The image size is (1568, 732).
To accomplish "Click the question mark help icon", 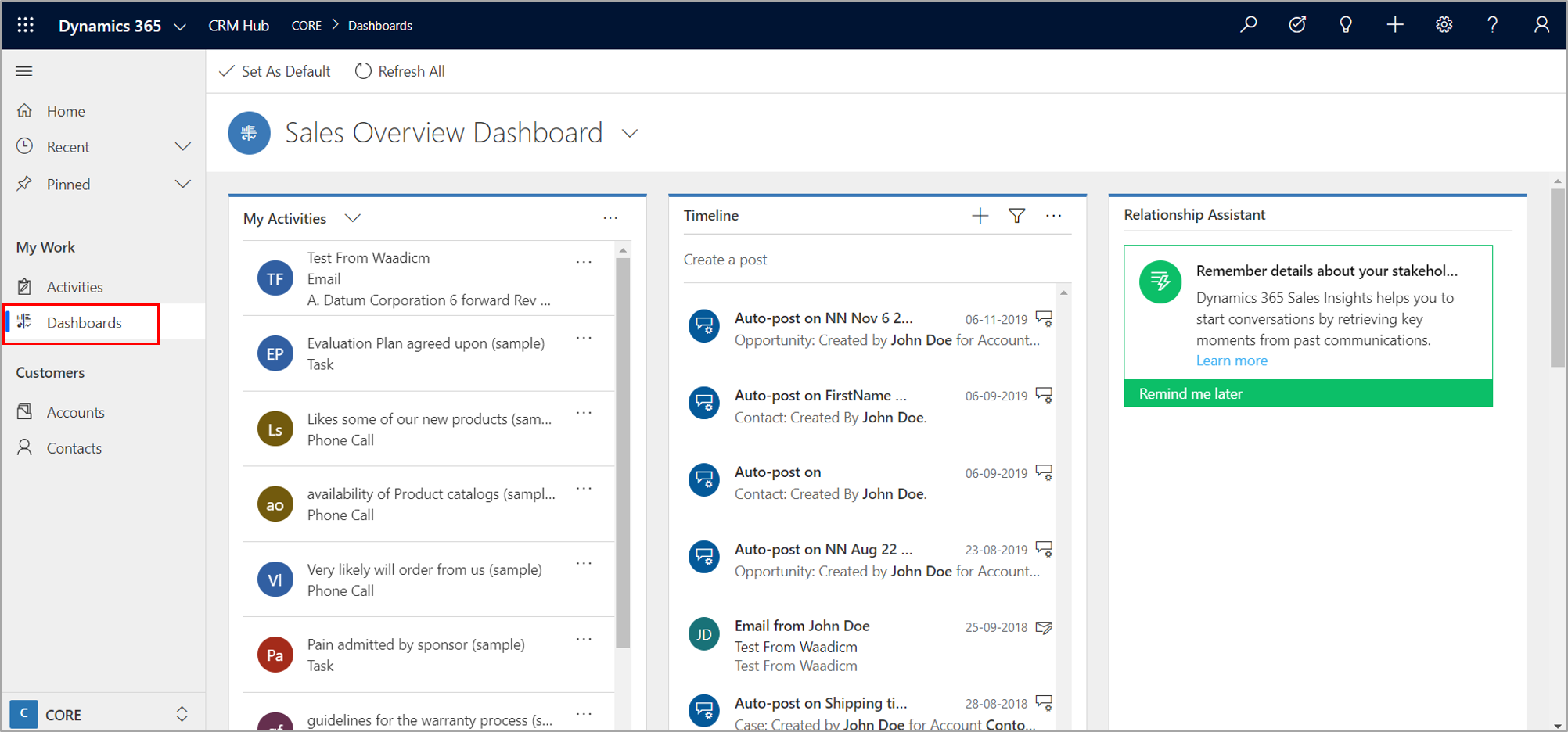I will click(x=1492, y=25).
